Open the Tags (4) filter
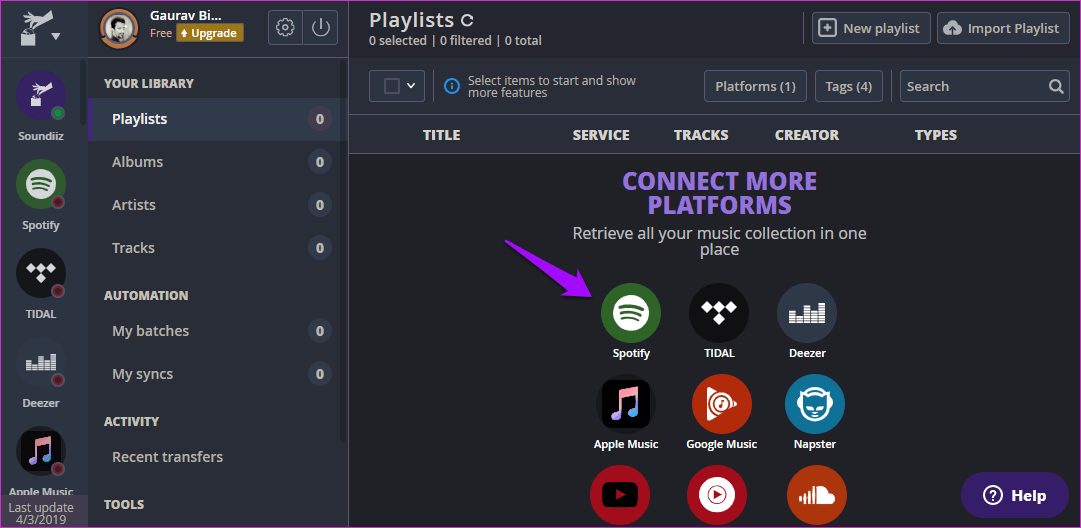 coord(849,86)
